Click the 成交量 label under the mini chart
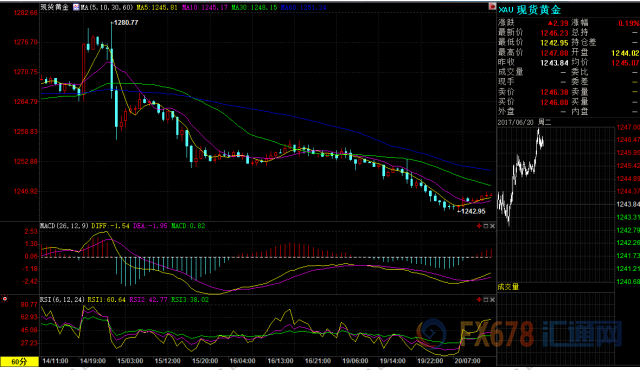Image resolution: width=640 pixels, height=370 pixels. [508, 287]
